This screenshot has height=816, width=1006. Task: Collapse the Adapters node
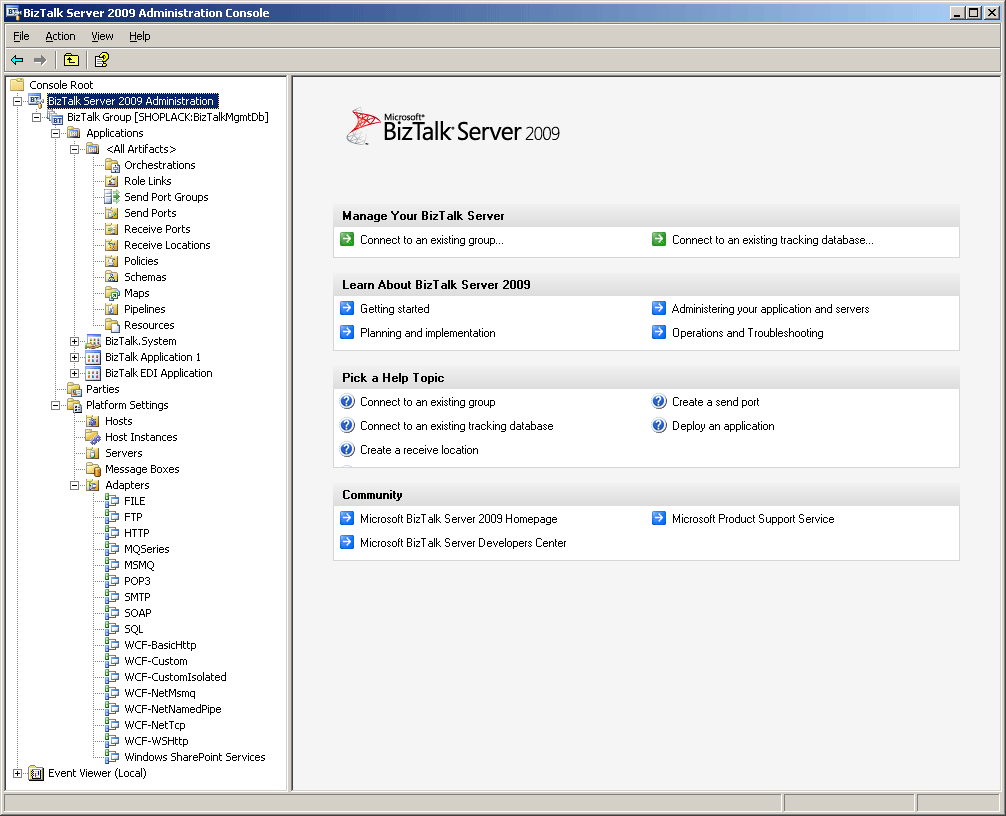[x=74, y=486]
